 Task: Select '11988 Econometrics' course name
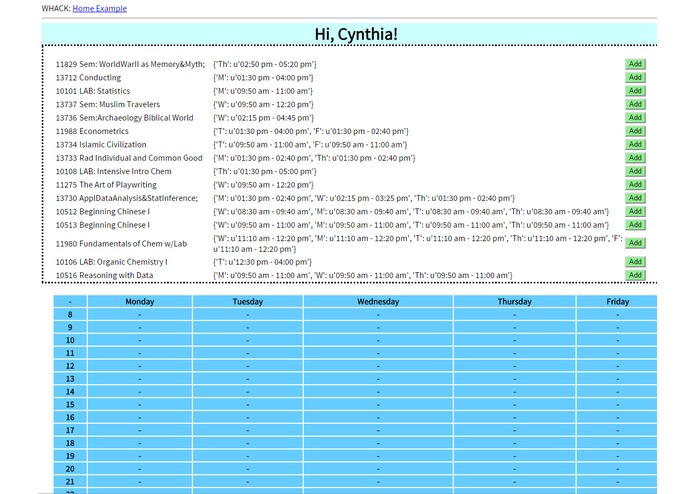pyautogui.click(x=92, y=131)
